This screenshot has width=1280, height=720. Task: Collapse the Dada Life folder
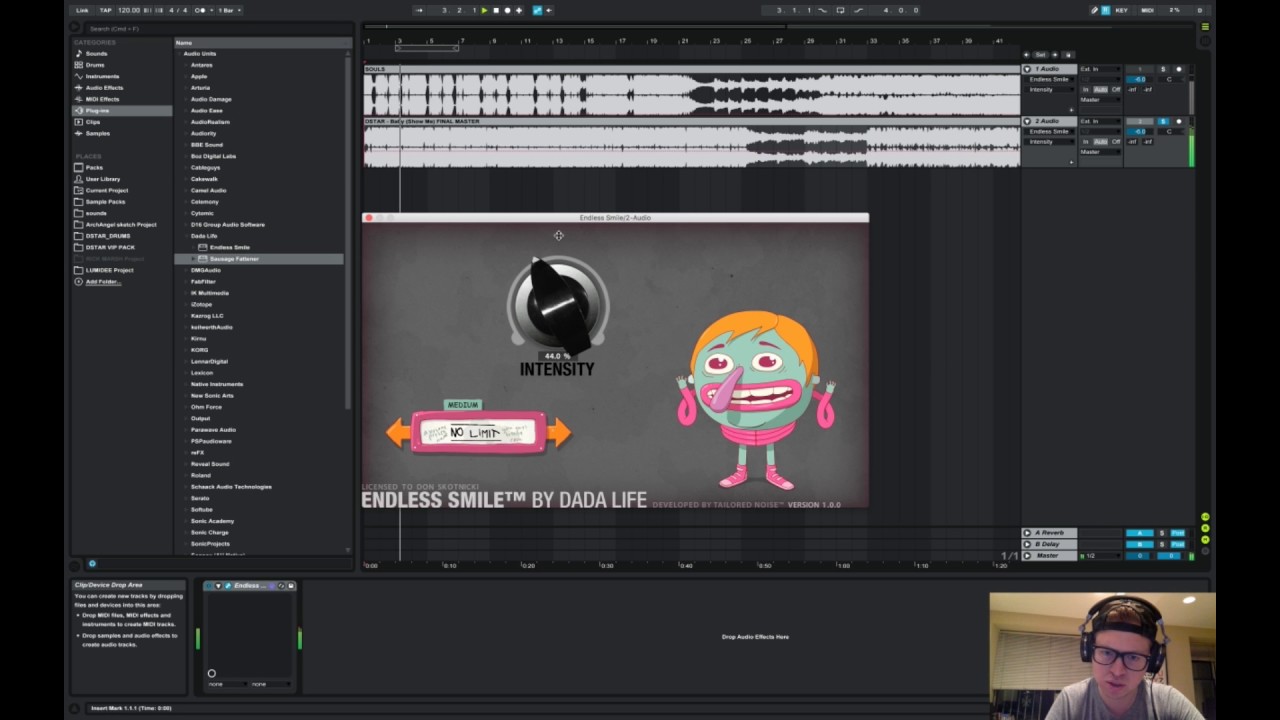coord(187,236)
